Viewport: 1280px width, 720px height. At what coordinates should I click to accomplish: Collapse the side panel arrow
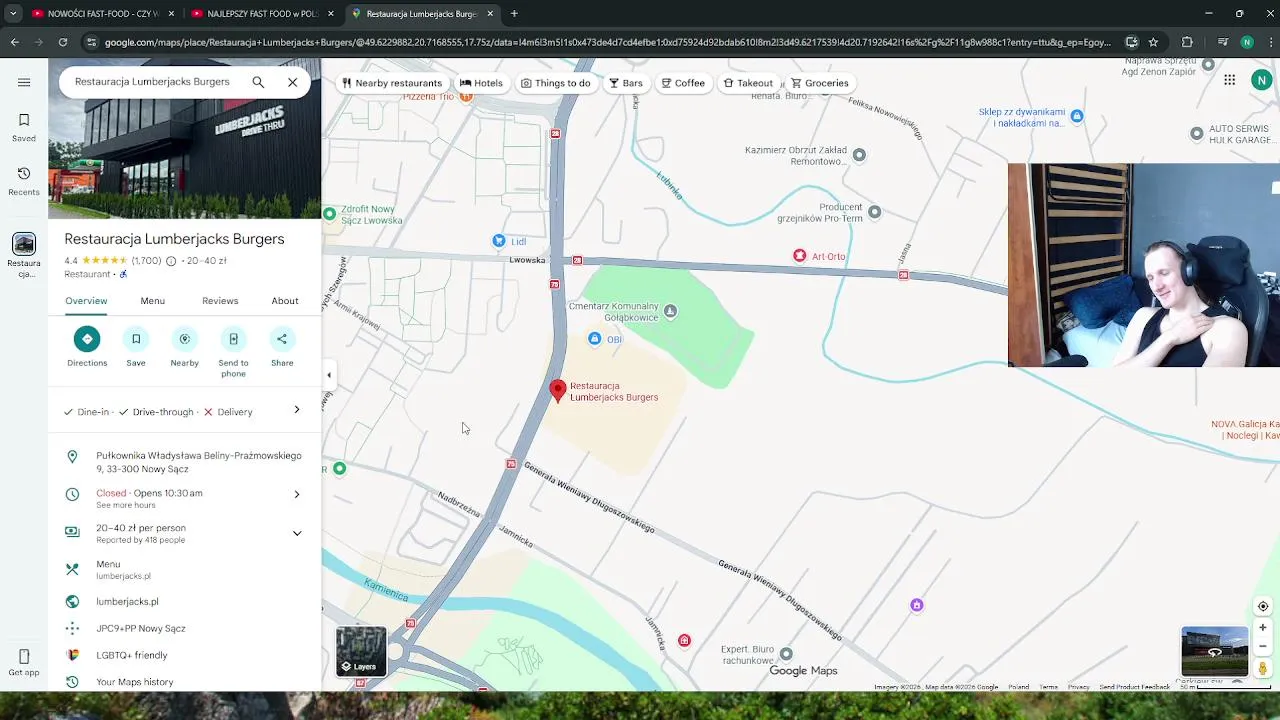click(329, 375)
